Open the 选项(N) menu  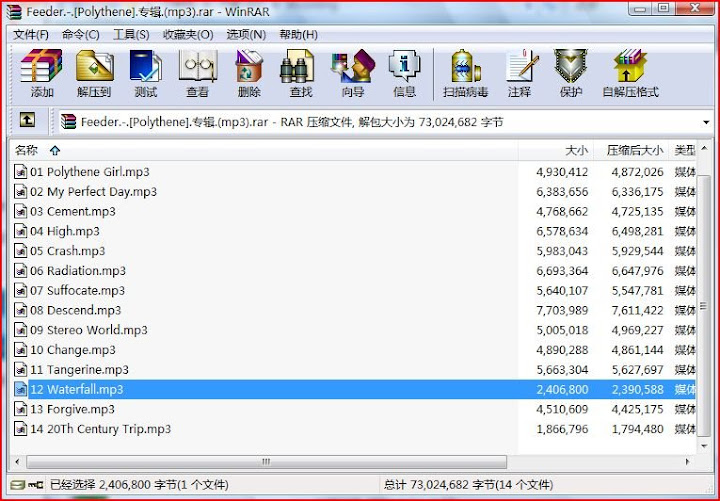point(246,35)
